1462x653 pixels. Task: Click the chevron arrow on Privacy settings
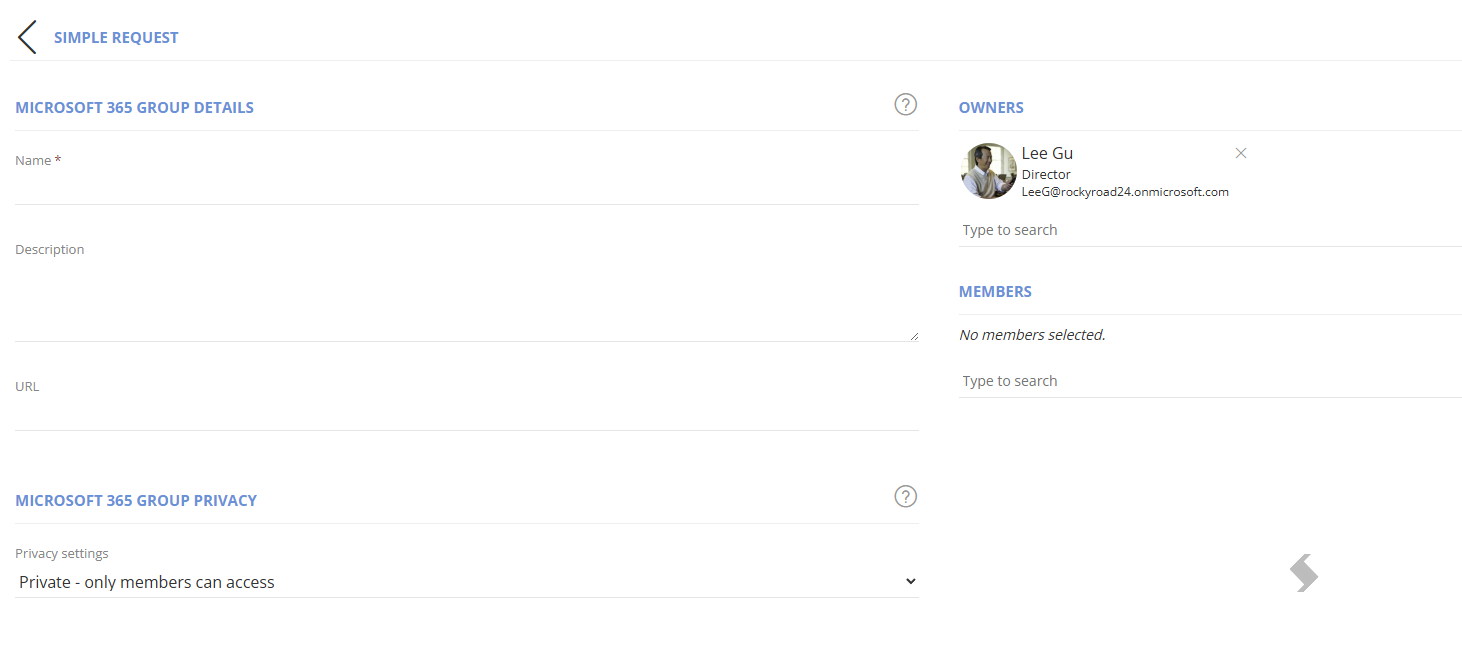(x=910, y=581)
